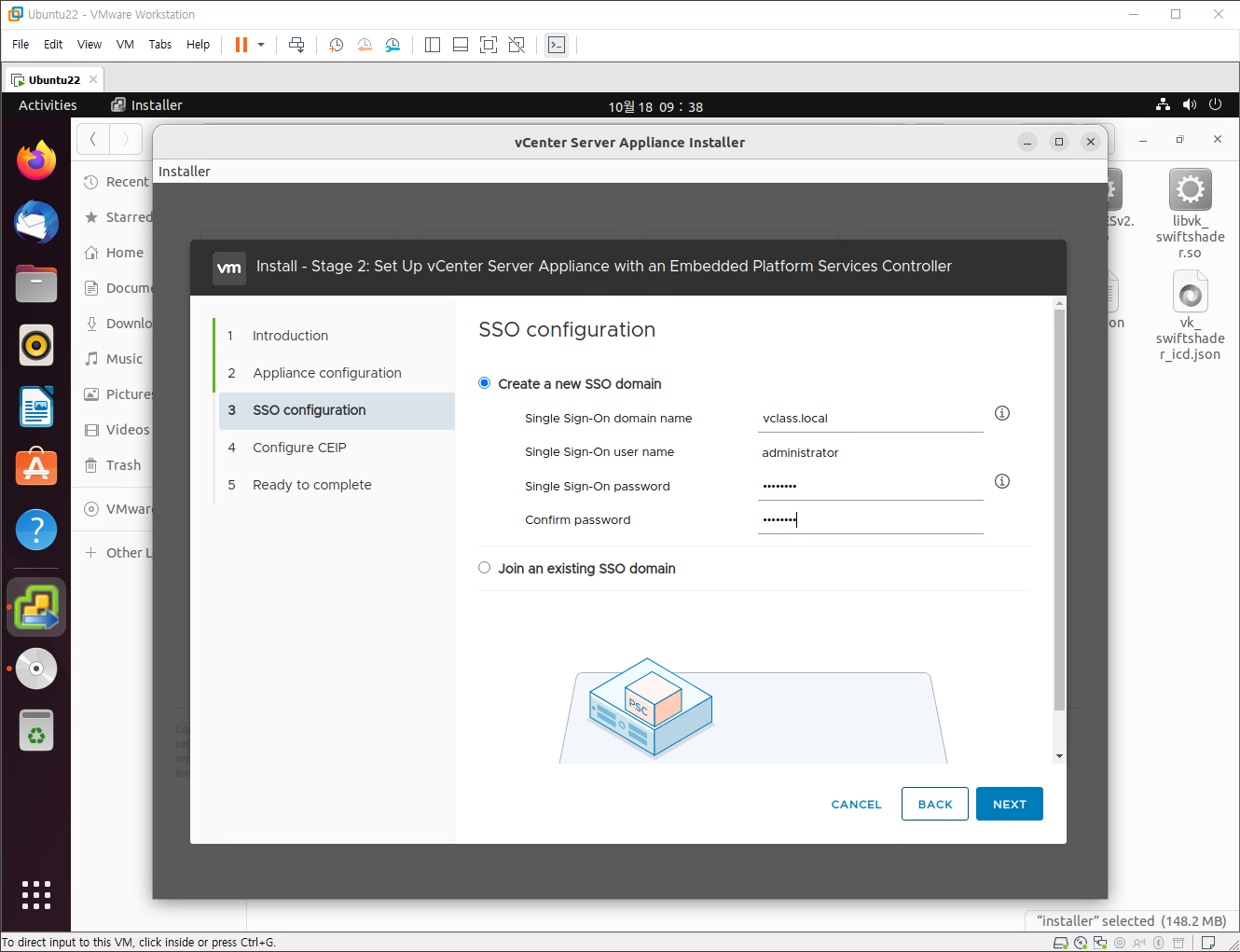Open the power menu icon
Image resolution: width=1240 pixels, height=952 pixels.
point(1215,104)
